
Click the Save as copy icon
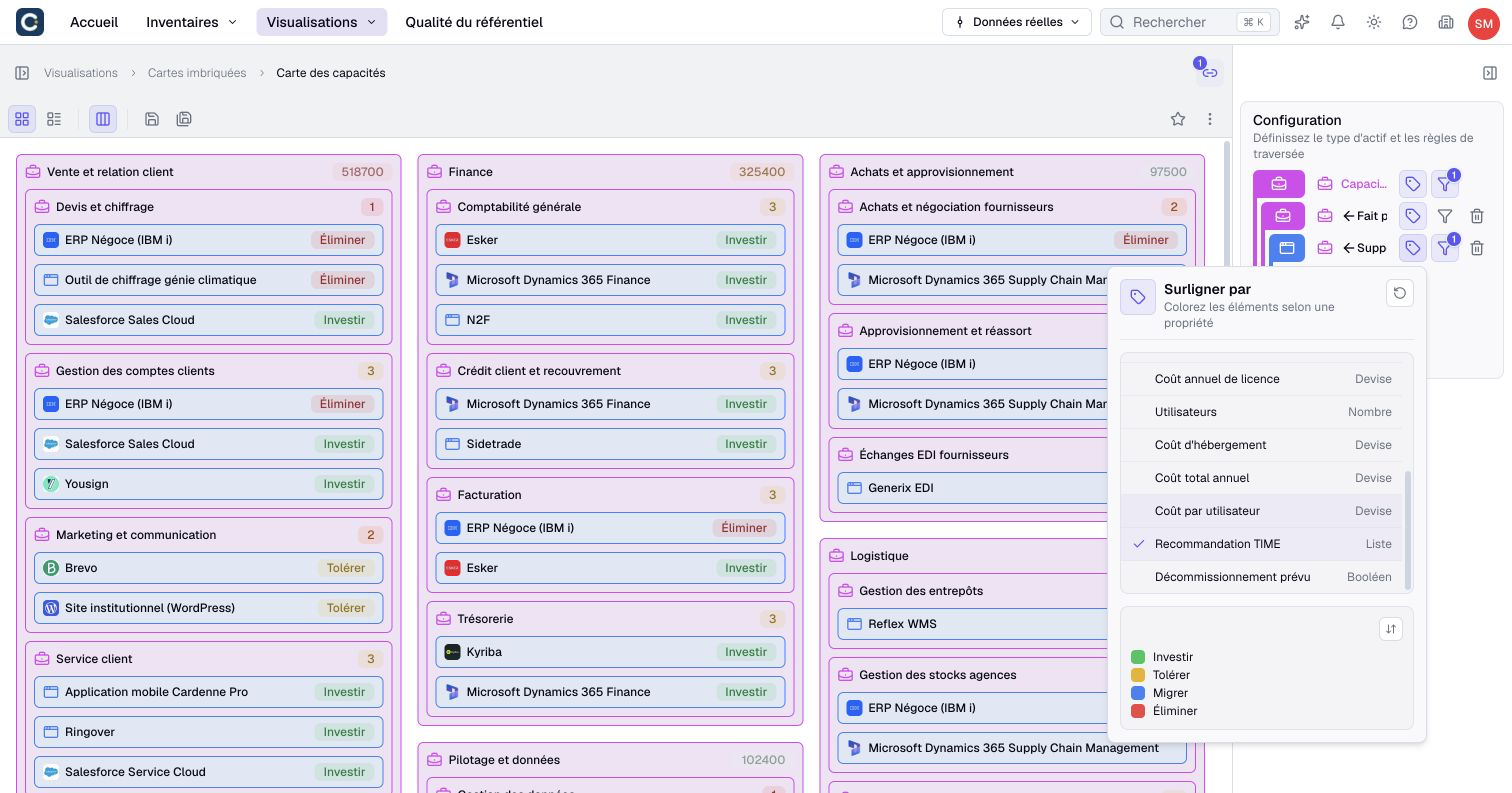pos(184,119)
